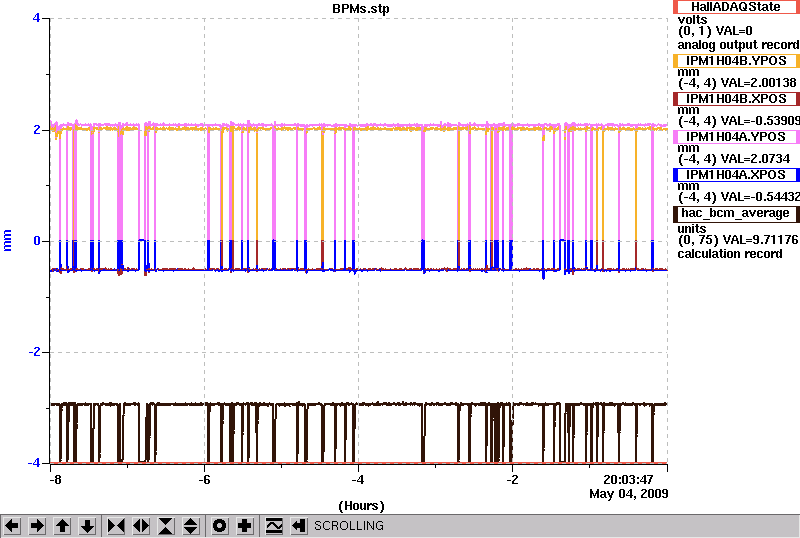This screenshot has height=538, width=800.
Task: Click the plus toolbar icon
Action: pyautogui.click(x=245, y=526)
